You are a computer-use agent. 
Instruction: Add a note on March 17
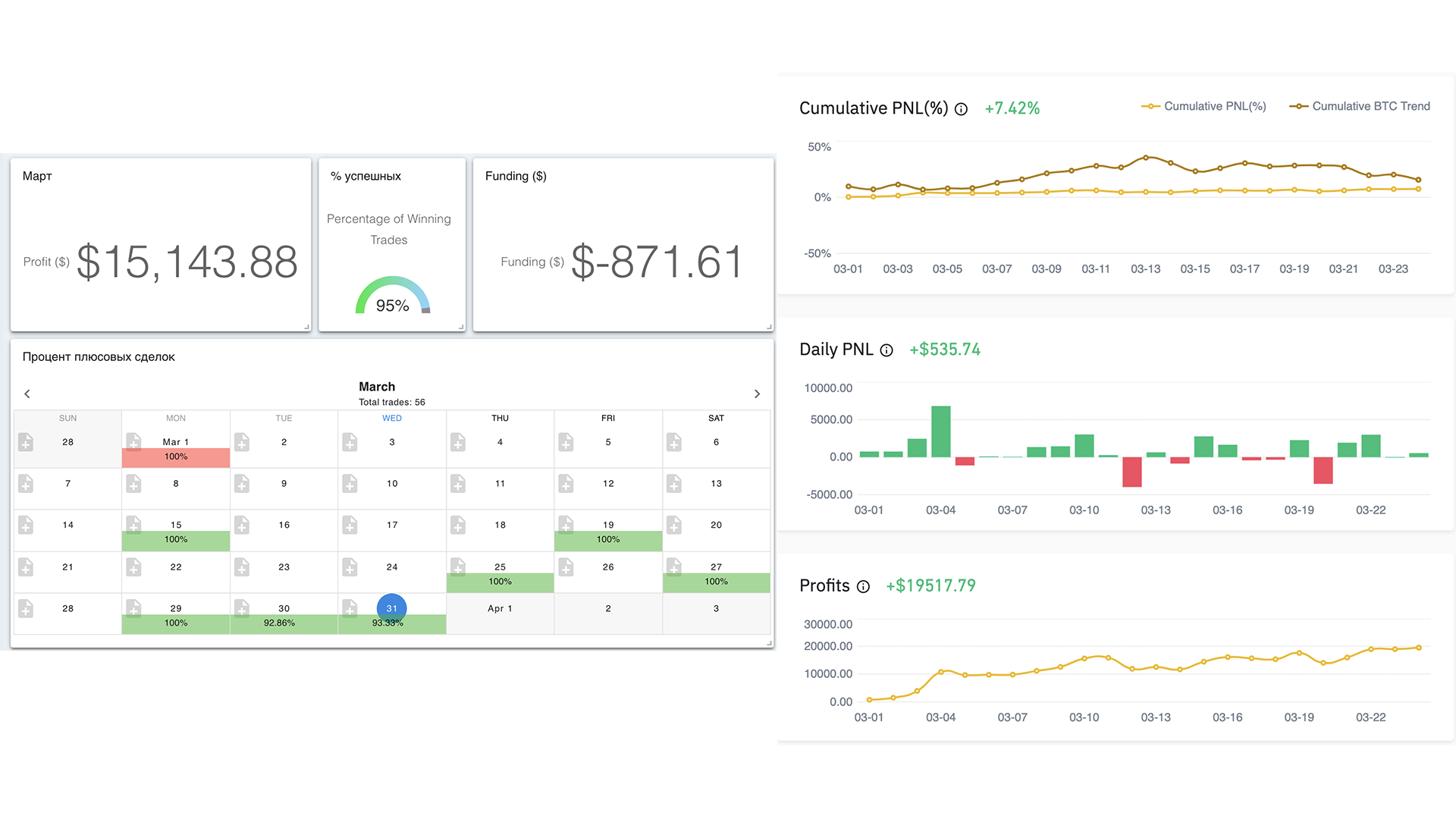click(x=350, y=525)
